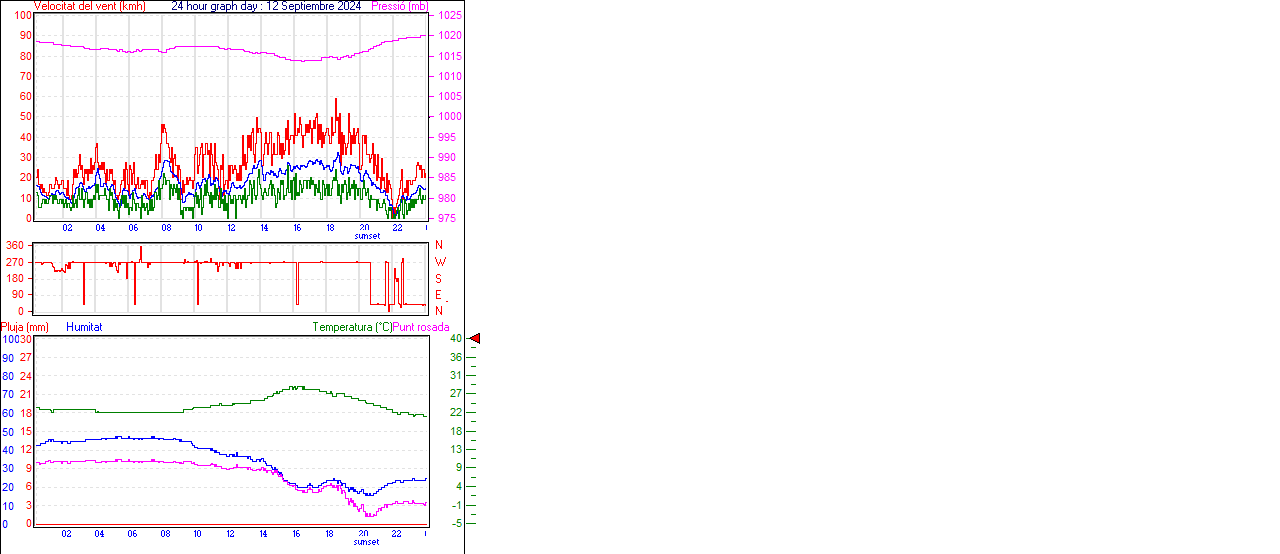Click the 'S' compass label on direction graph
1280x554 pixels.
click(438, 278)
